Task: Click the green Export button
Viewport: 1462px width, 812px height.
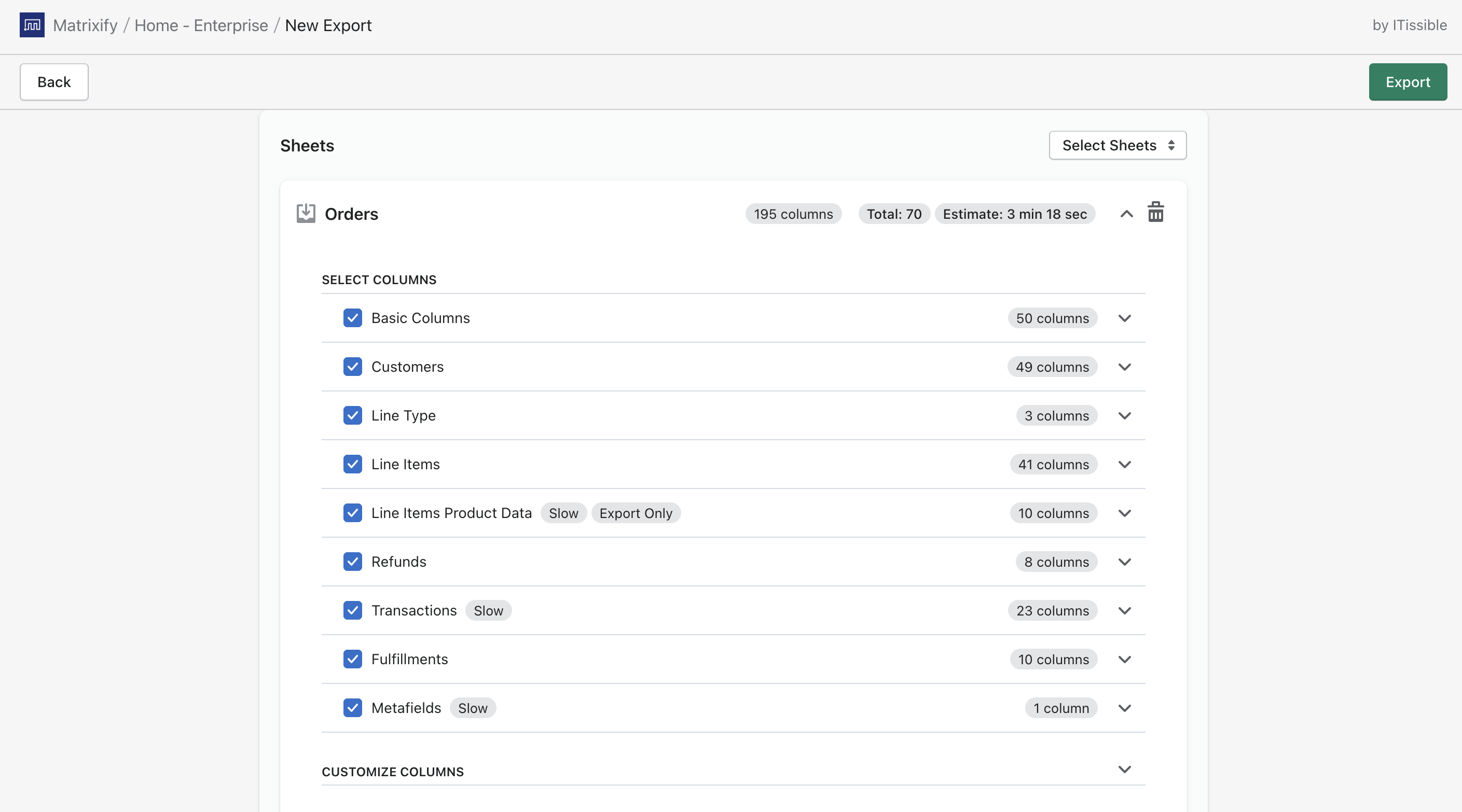Action: coord(1407,81)
